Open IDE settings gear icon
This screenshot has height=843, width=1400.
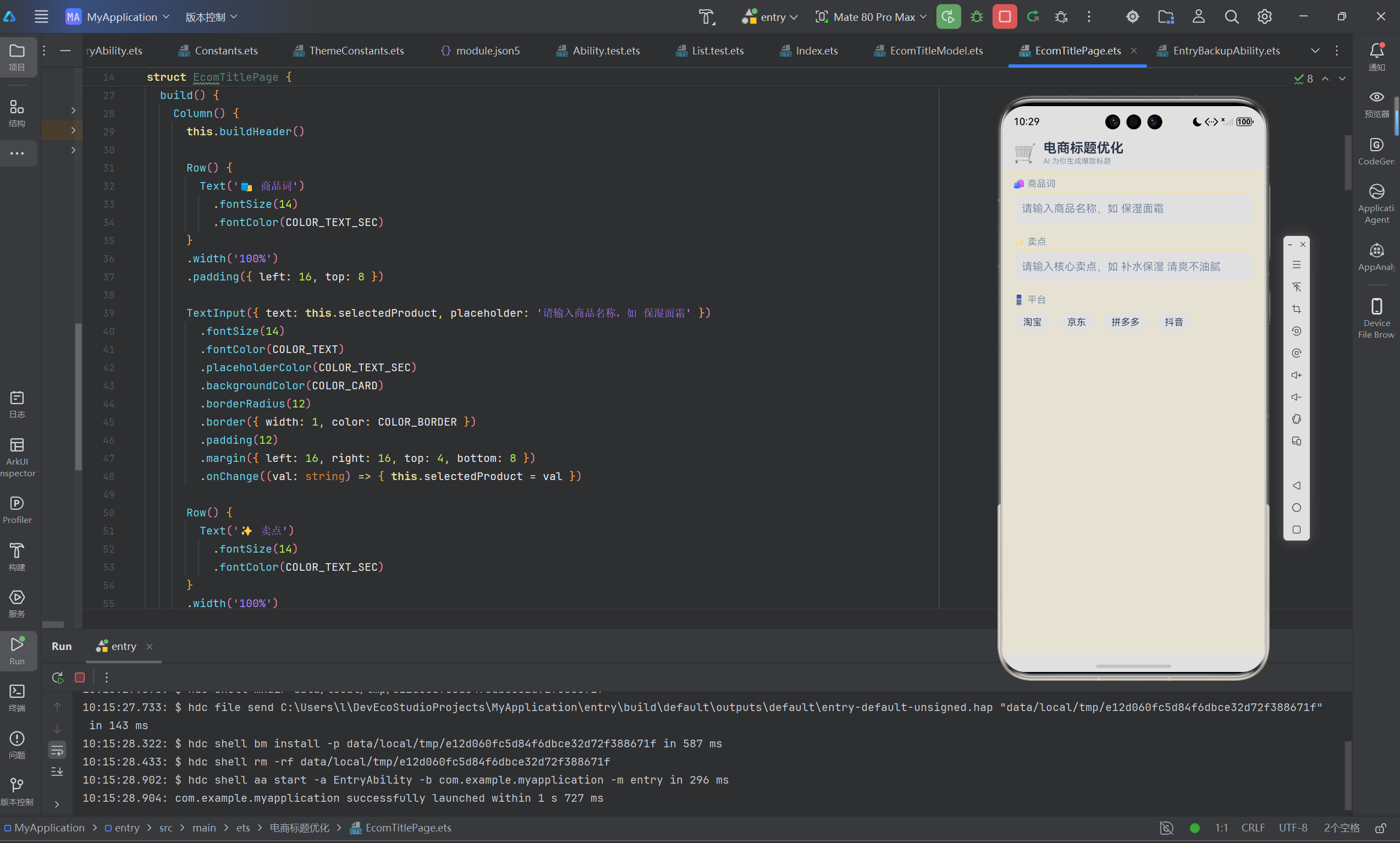pos(1264,16)
